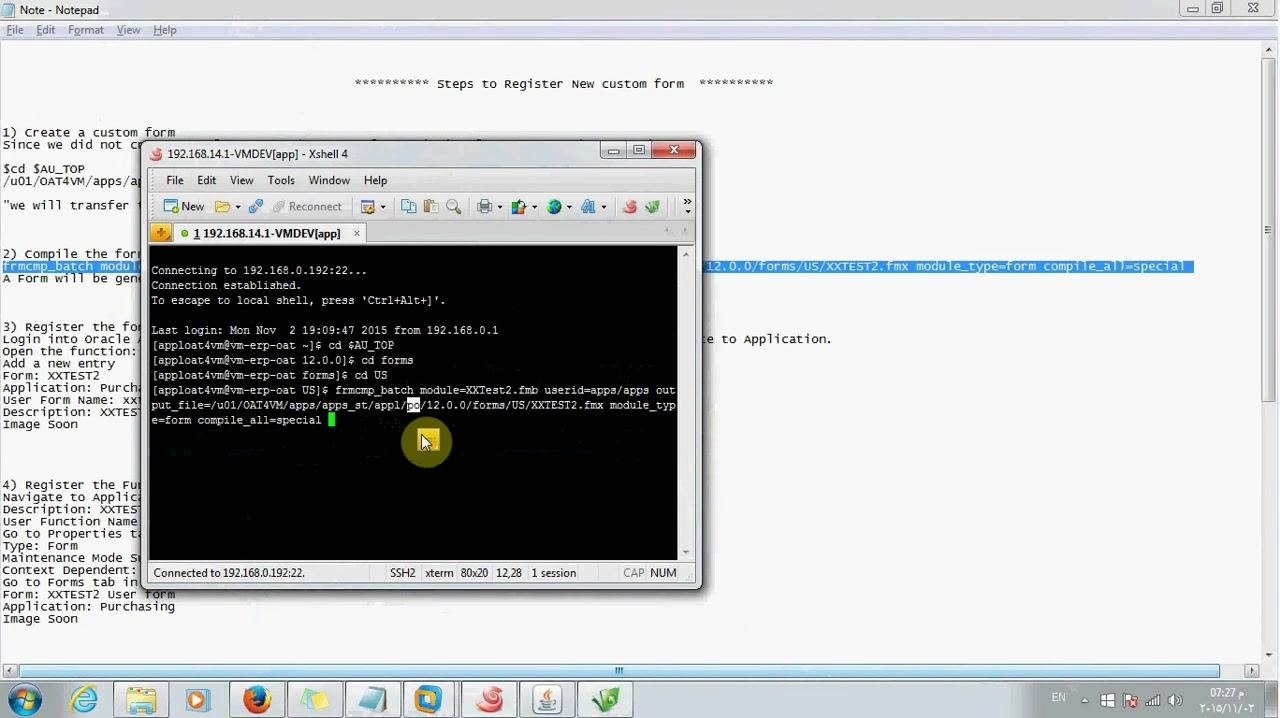Viewport: 1280px width, 718px height.
Task: Click the Xshell terminal scroll down arrow
Action: pyautogui.click(x=686, y=552)
